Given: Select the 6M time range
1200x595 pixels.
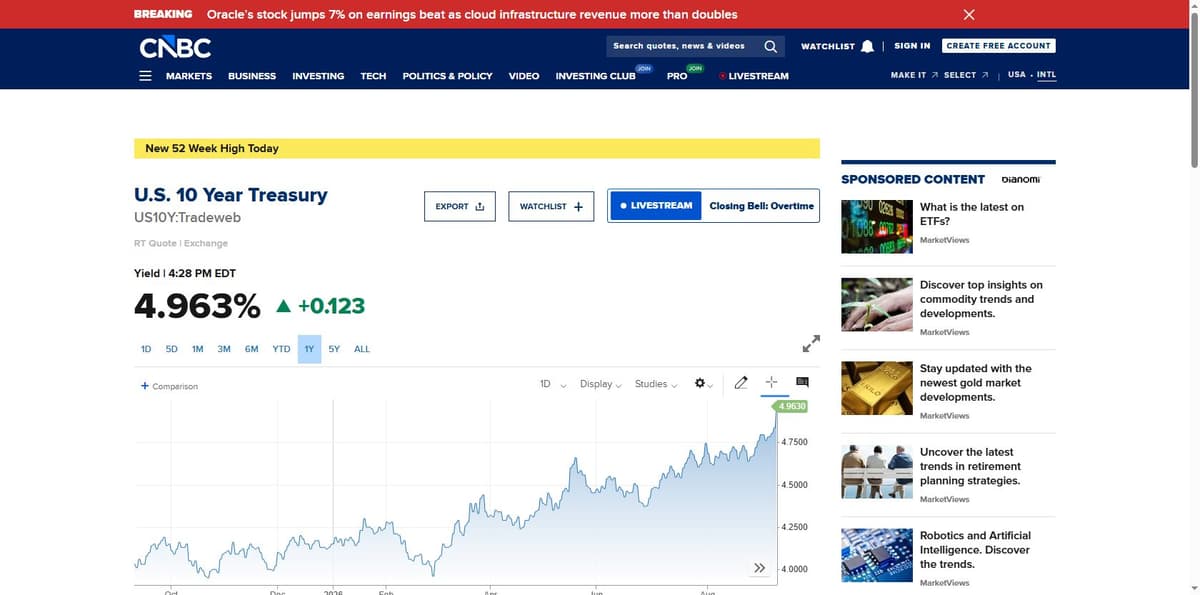Looking at the screenshot, I should (251, 349).
